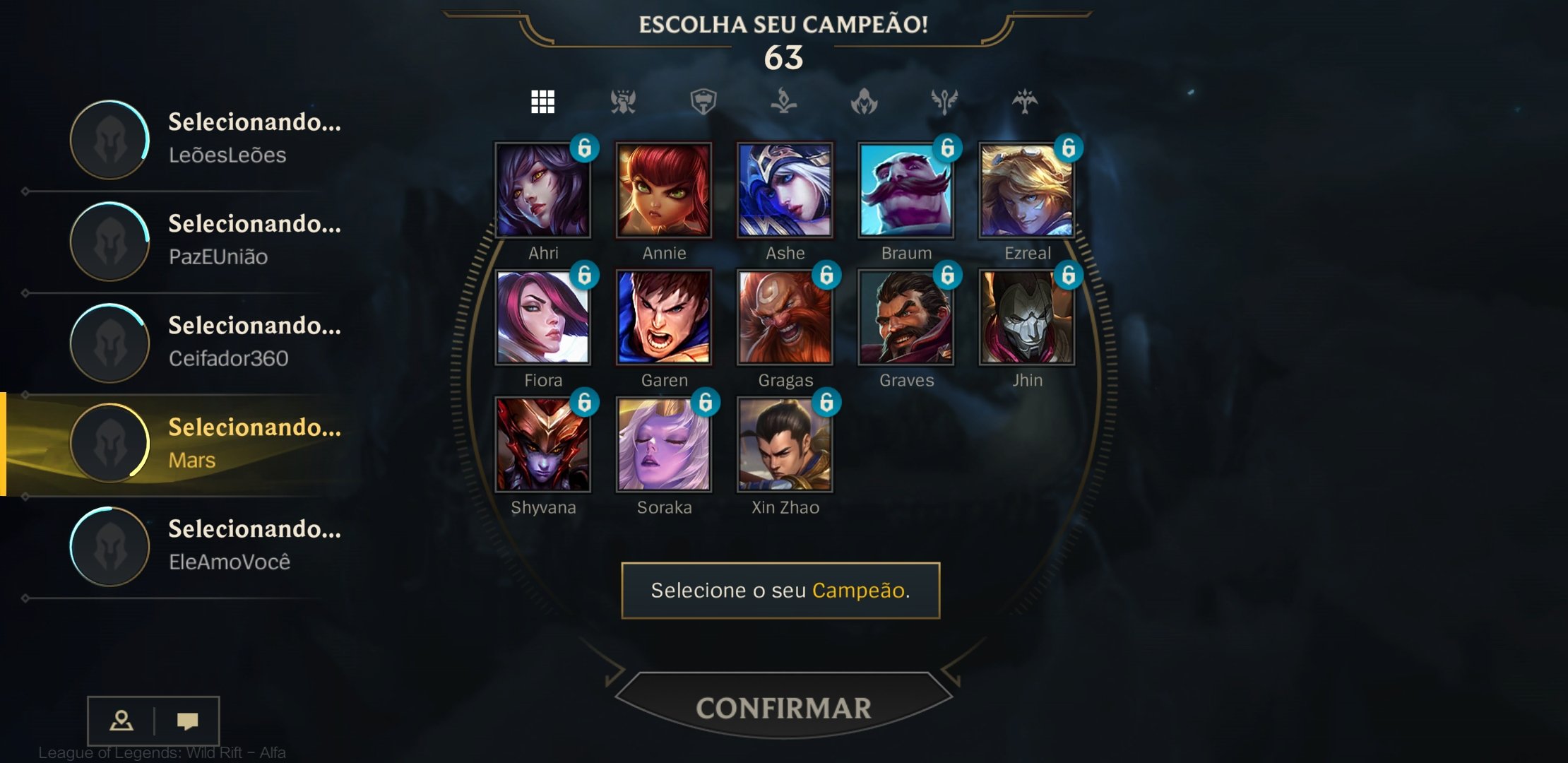Filter by fighter role icon
Screen dimensions: 1568x763
(623, 102)
